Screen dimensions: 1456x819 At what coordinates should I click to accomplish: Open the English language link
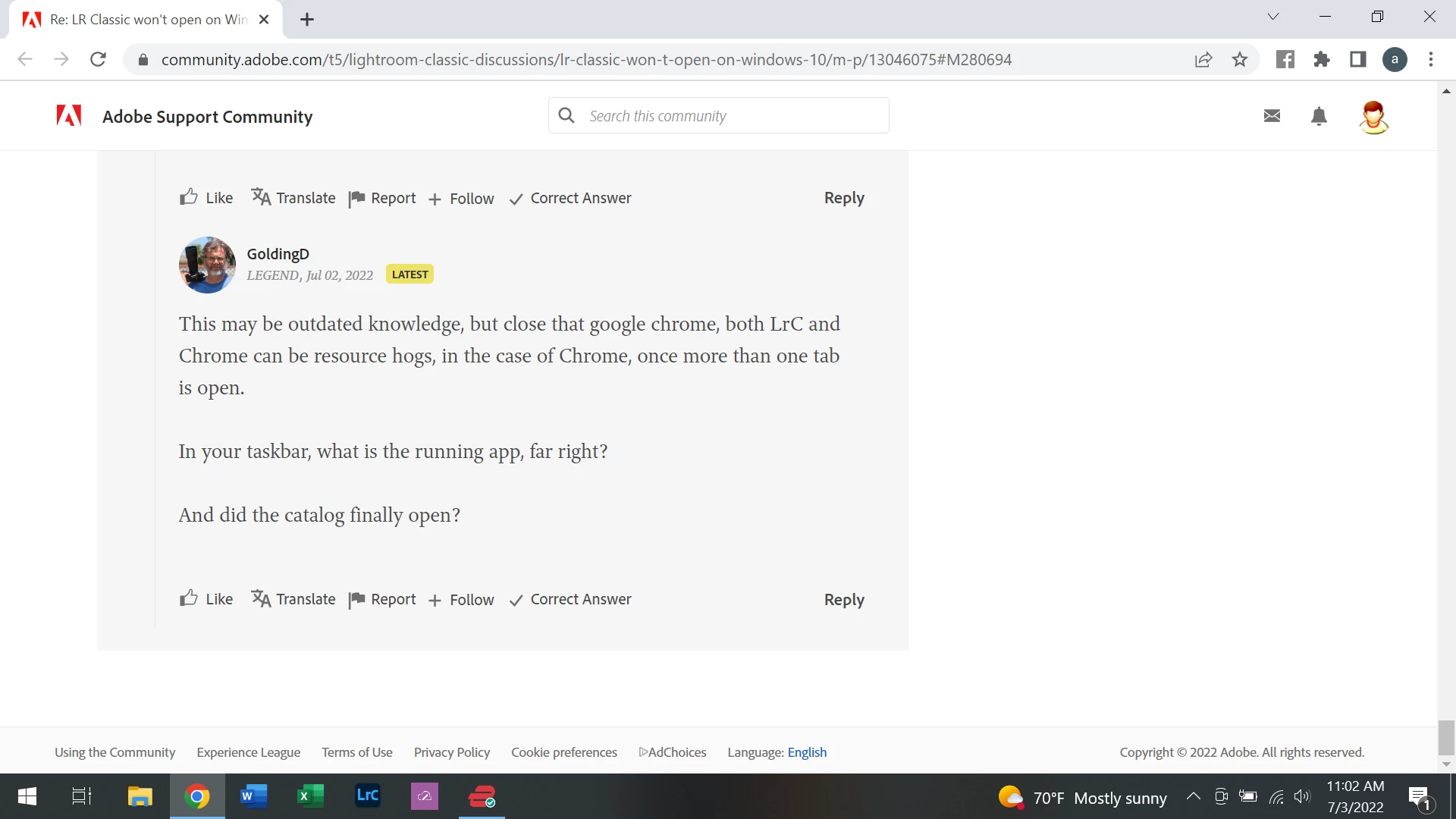click(x=807, y=752)
